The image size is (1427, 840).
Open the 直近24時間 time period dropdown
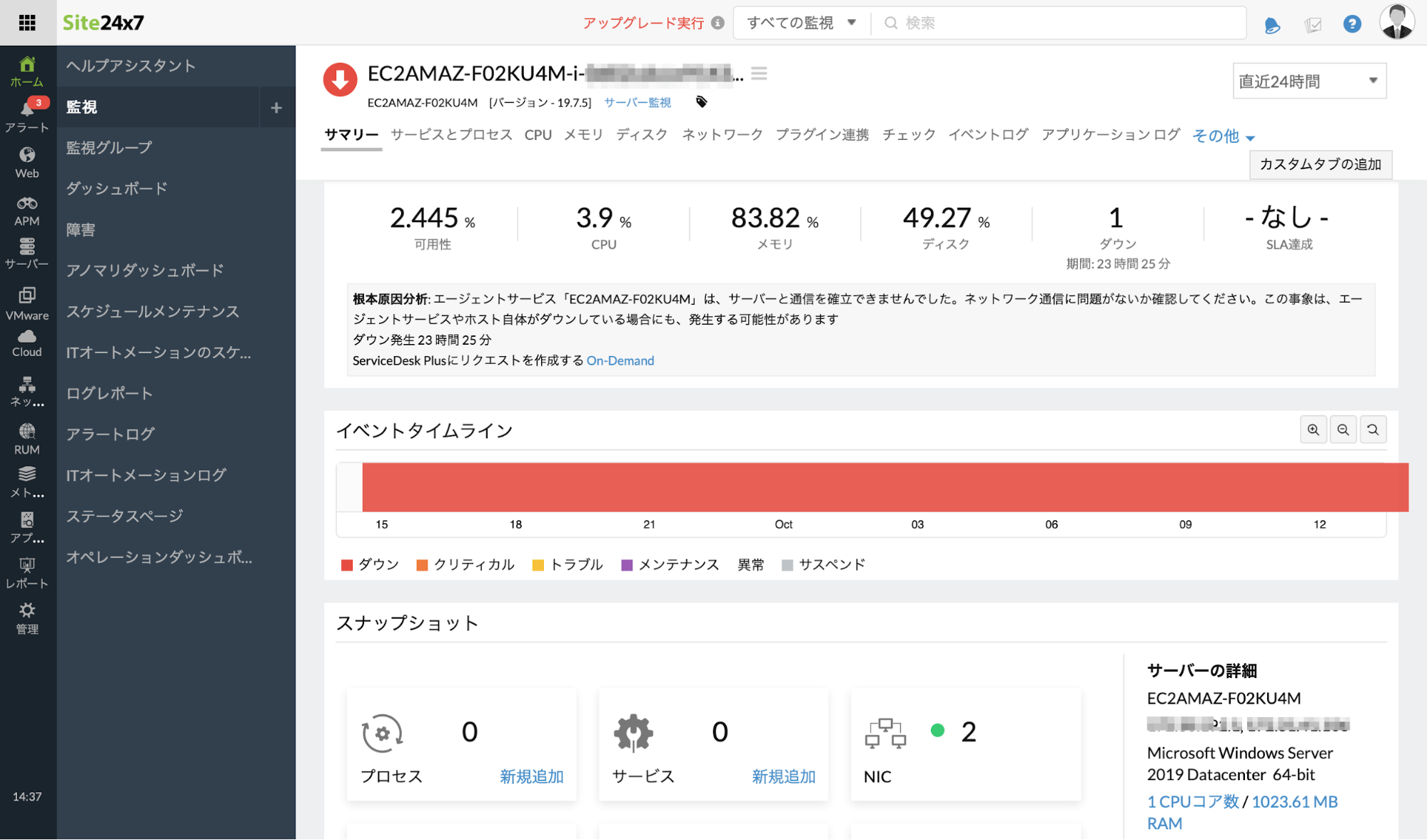tap(1309, 81)
